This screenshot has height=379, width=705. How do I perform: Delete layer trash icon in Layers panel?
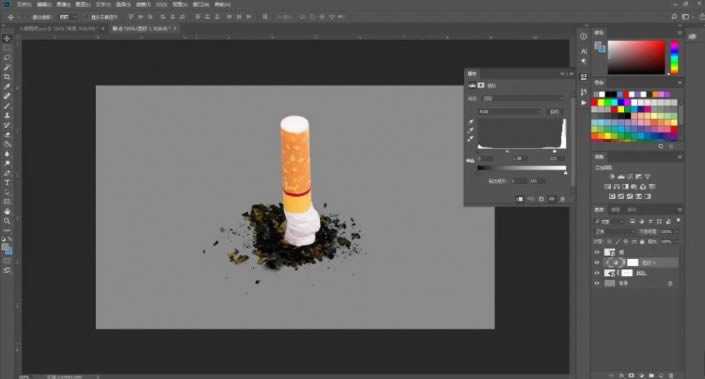pos(671,375)
